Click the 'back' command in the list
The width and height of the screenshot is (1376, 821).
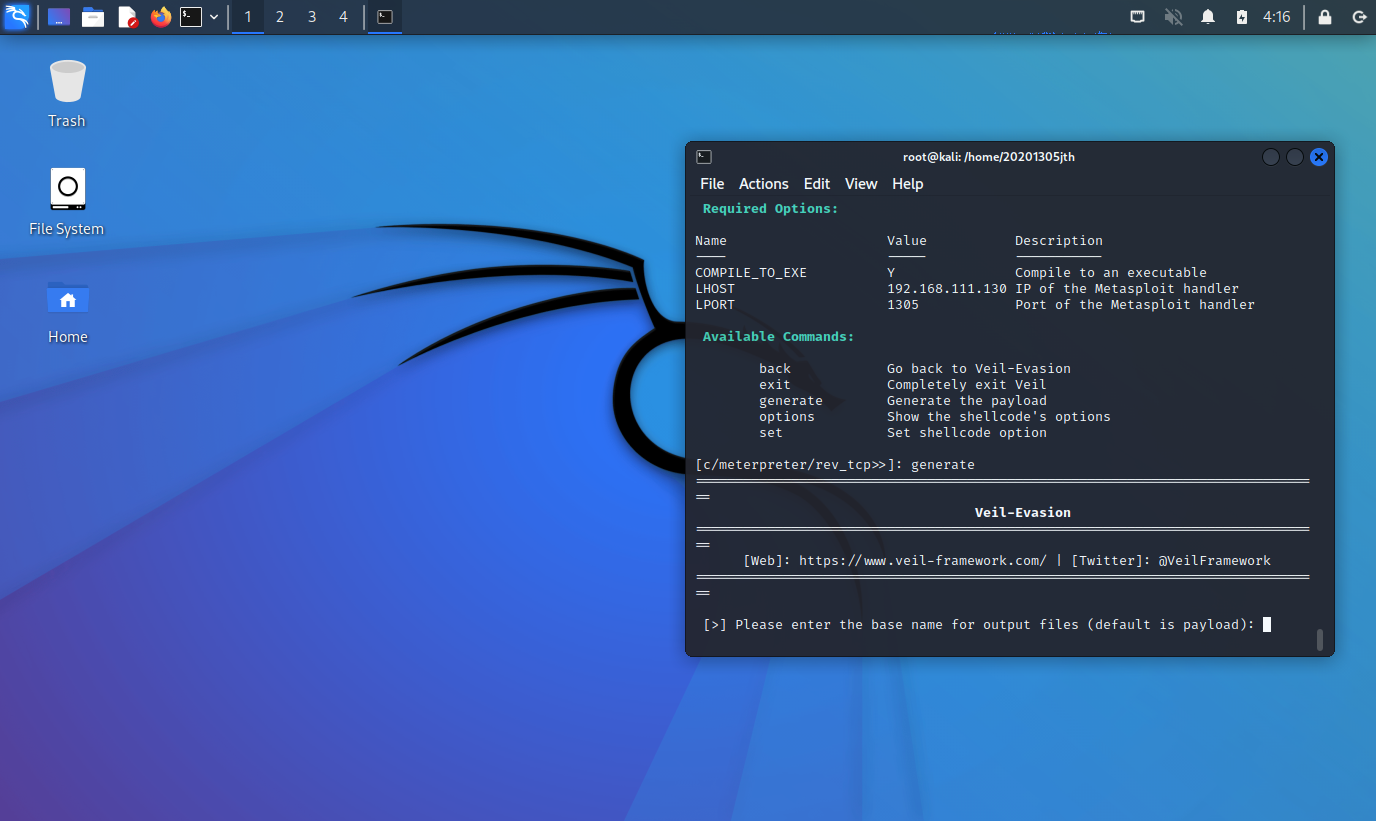[775, 369]
